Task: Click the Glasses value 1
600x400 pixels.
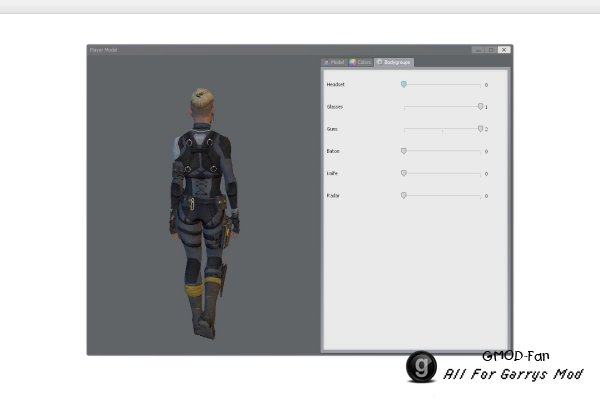Action: [486, 107]
